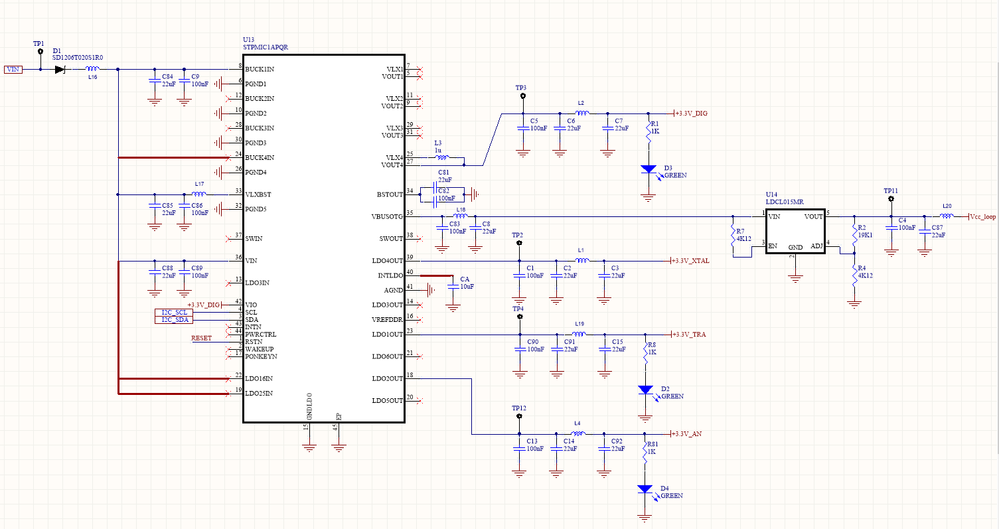Select resistor R1 1K
The height and width of the screenshot is (529, 999).
(x=648, y=131)
